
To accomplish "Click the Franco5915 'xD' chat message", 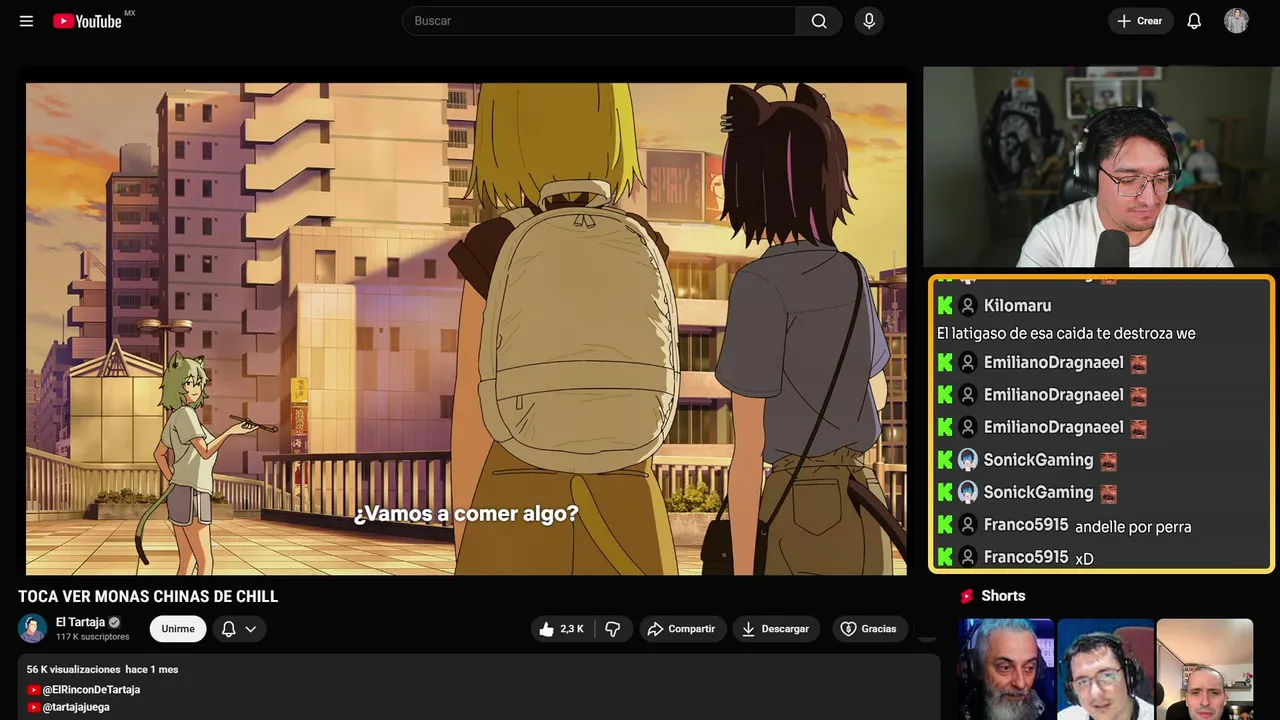I will 1084,559.
